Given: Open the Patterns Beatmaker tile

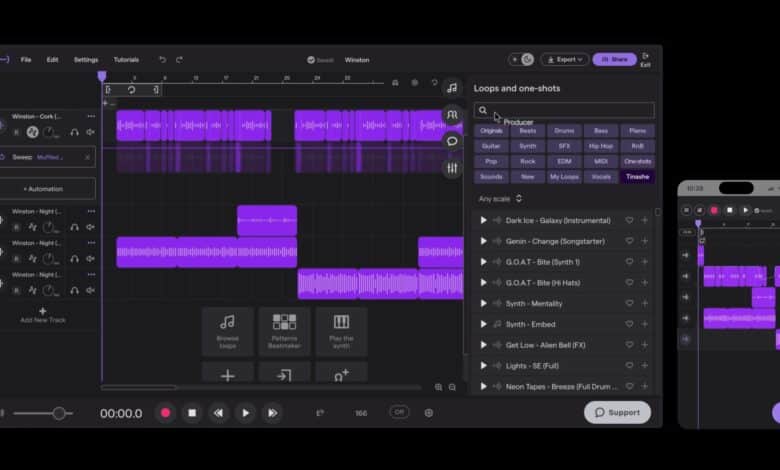Looking at the screenshot, I should pyautogui.click(x=285, y=331).
